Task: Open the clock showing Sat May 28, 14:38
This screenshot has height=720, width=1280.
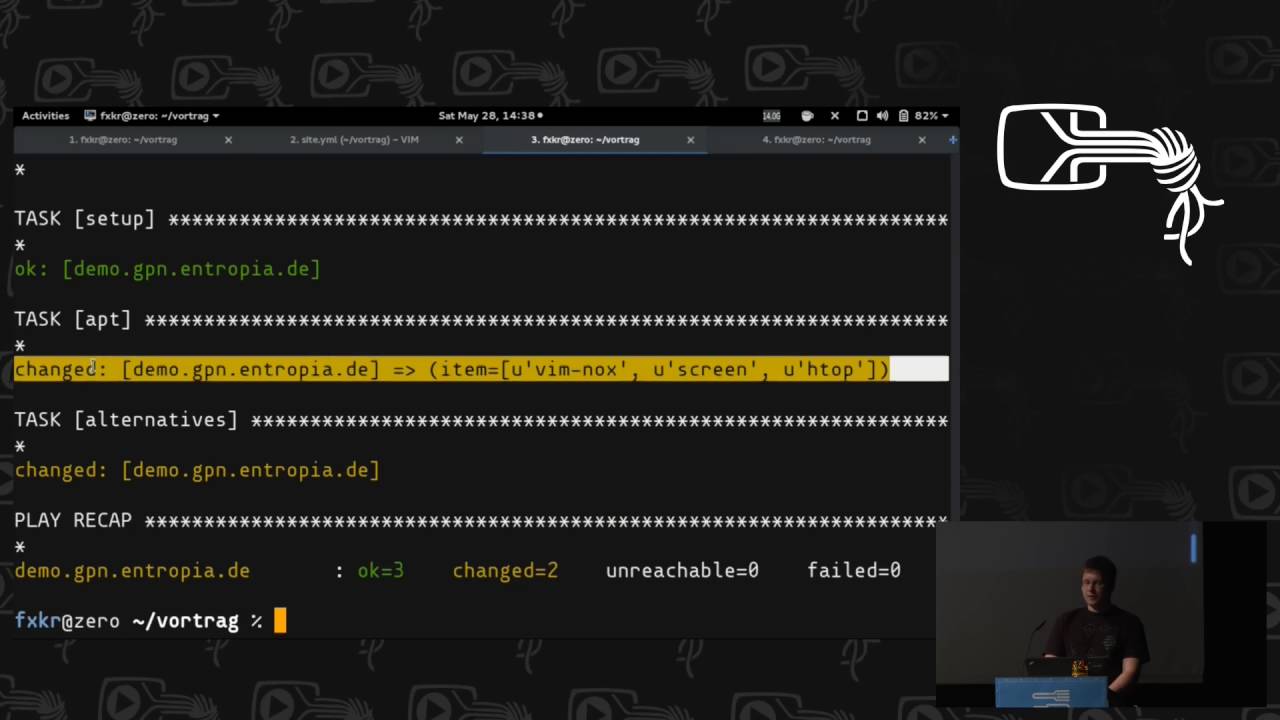Action: 490,116
